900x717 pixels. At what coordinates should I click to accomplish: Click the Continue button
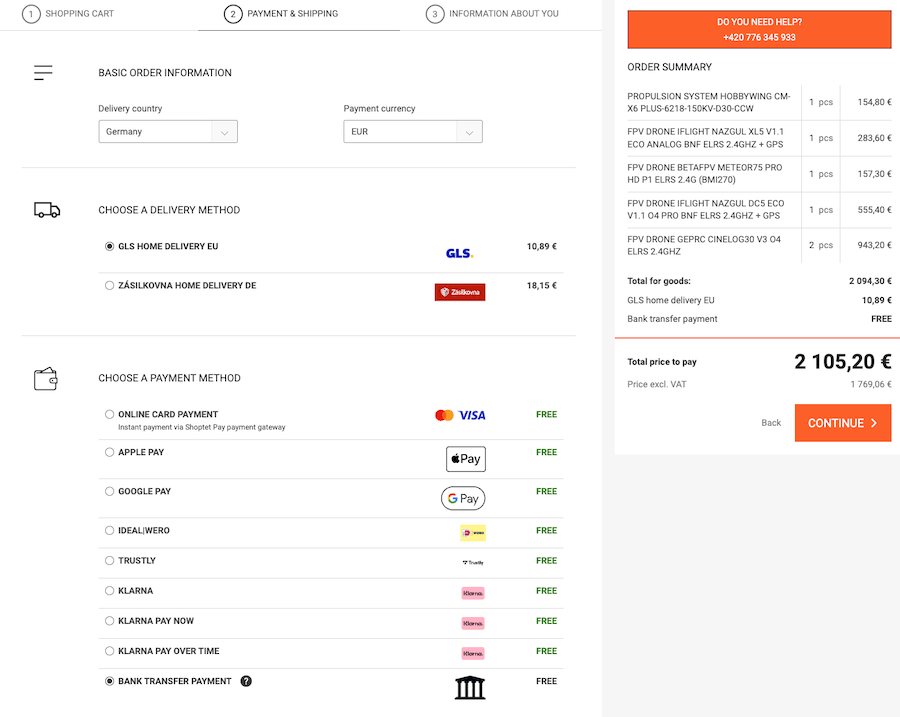coord(843,423)
